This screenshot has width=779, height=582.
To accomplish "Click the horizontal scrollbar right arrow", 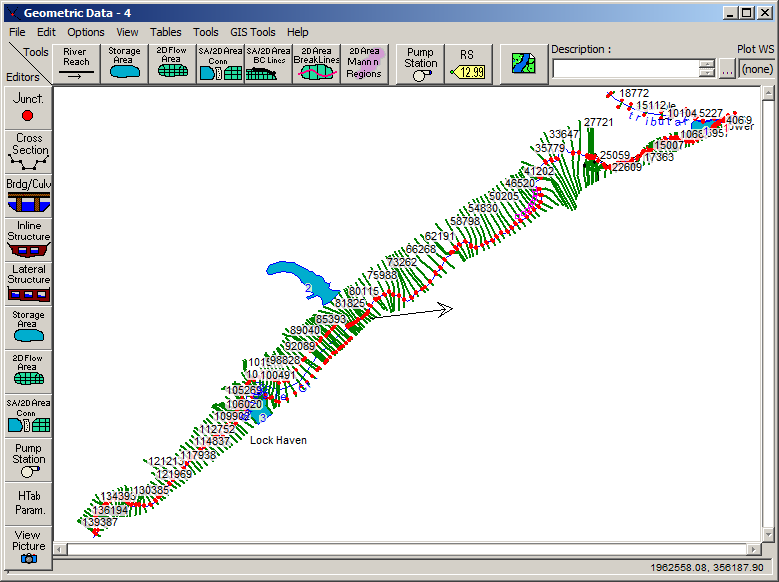I will 754,549.
